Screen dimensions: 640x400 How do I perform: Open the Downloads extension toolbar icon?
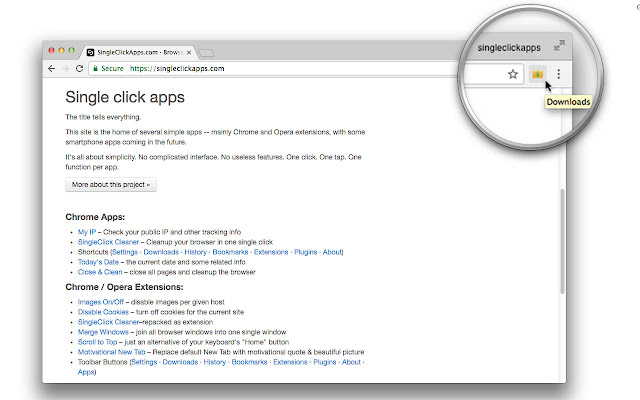538,74
